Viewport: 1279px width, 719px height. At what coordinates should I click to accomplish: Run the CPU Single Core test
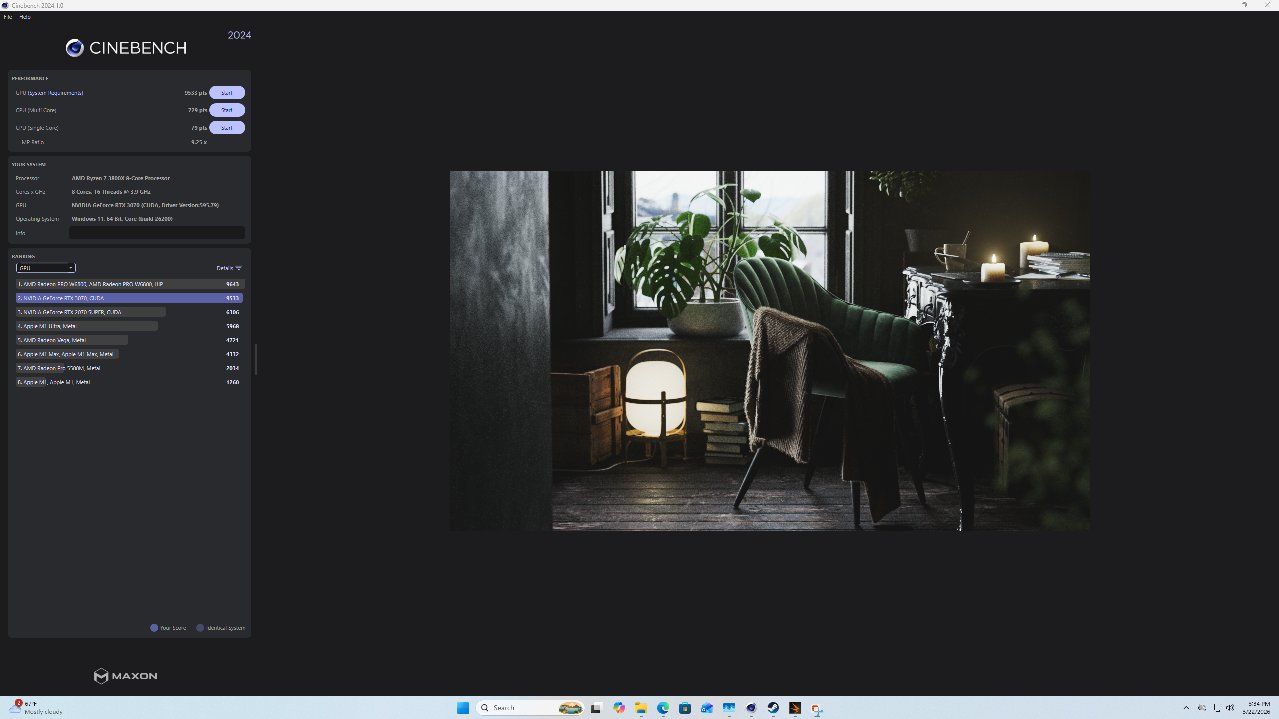tap(226, 128)
